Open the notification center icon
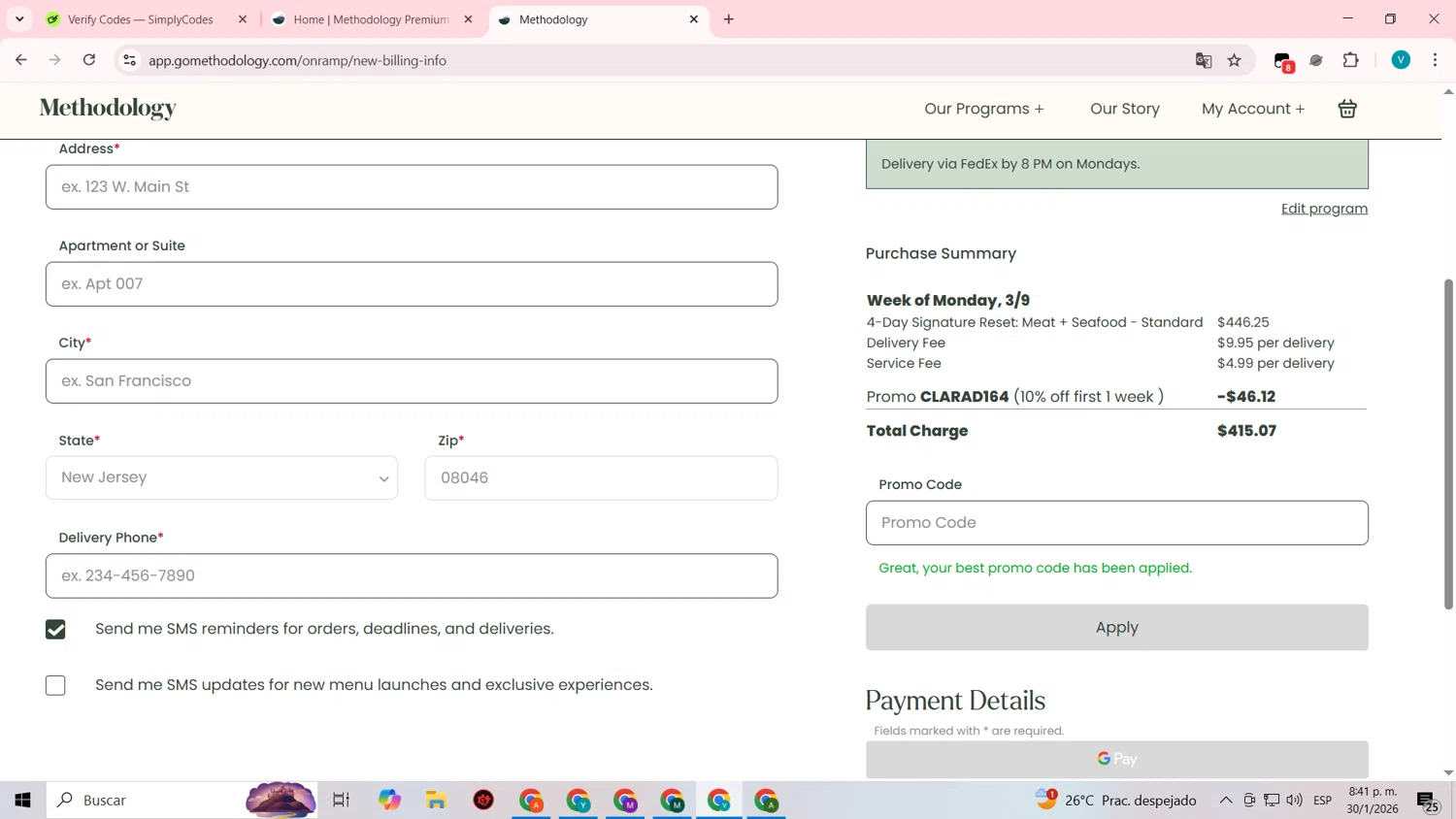The image size is (1456, 819). [1428, 802]
